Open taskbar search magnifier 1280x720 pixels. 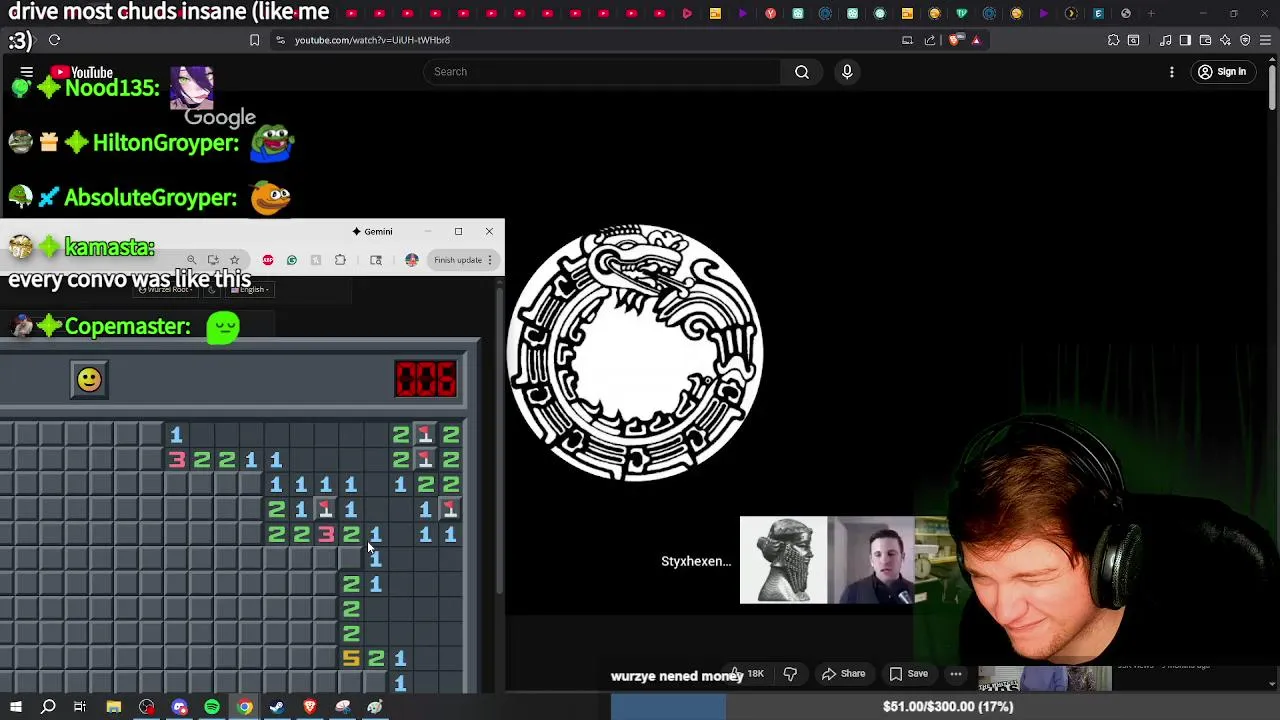coord(48,707)
